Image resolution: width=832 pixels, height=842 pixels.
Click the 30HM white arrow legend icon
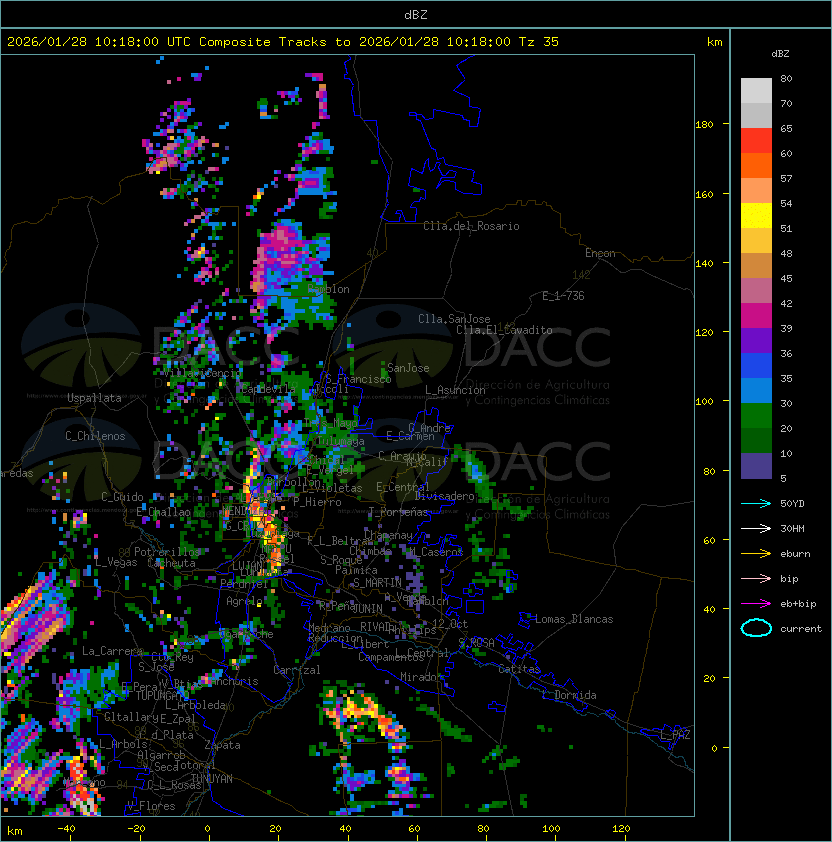(x=756, y=528)
